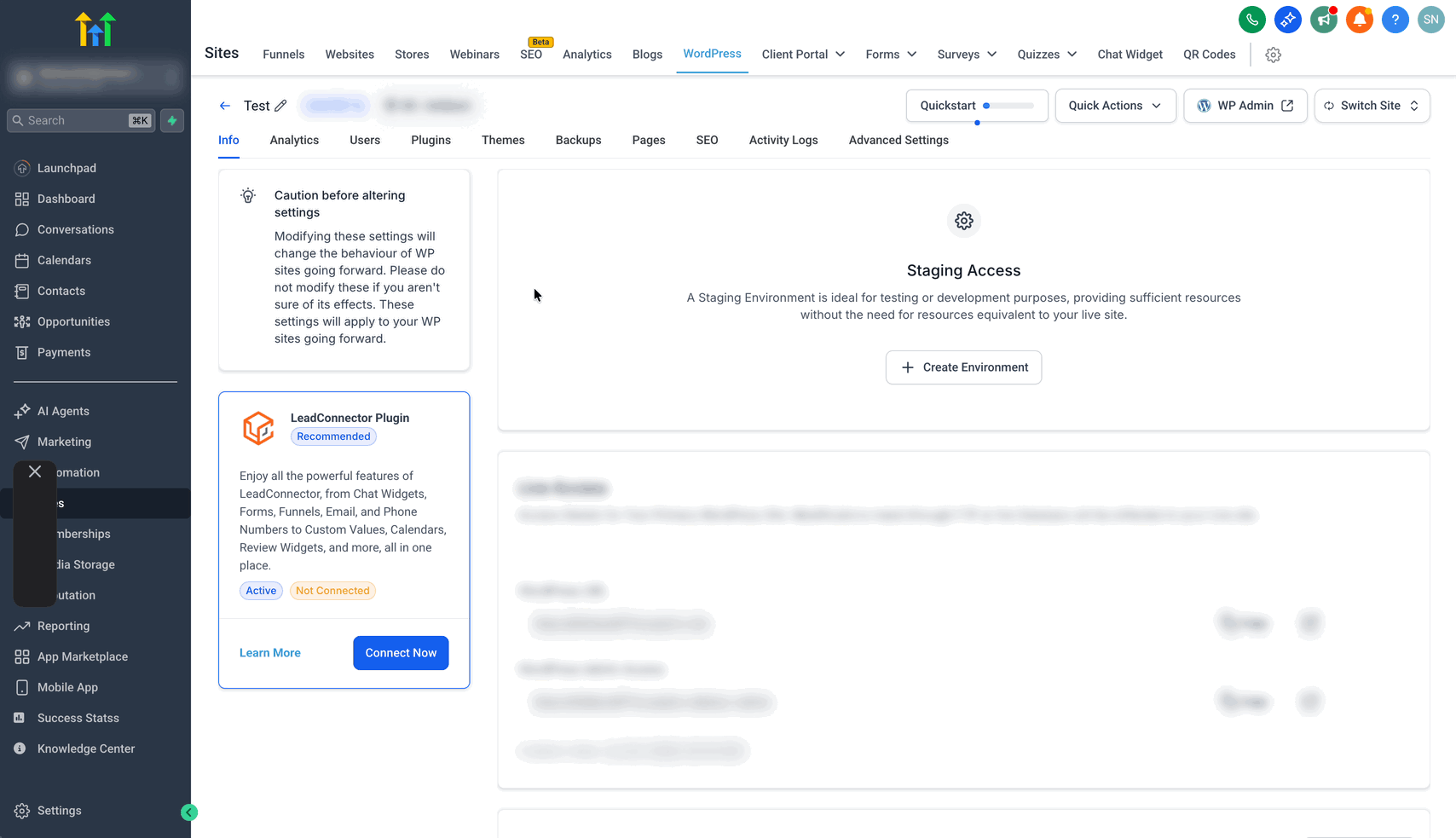
Task: Expand the Forms dropdown menu
Action: click(x=891, y=55)
